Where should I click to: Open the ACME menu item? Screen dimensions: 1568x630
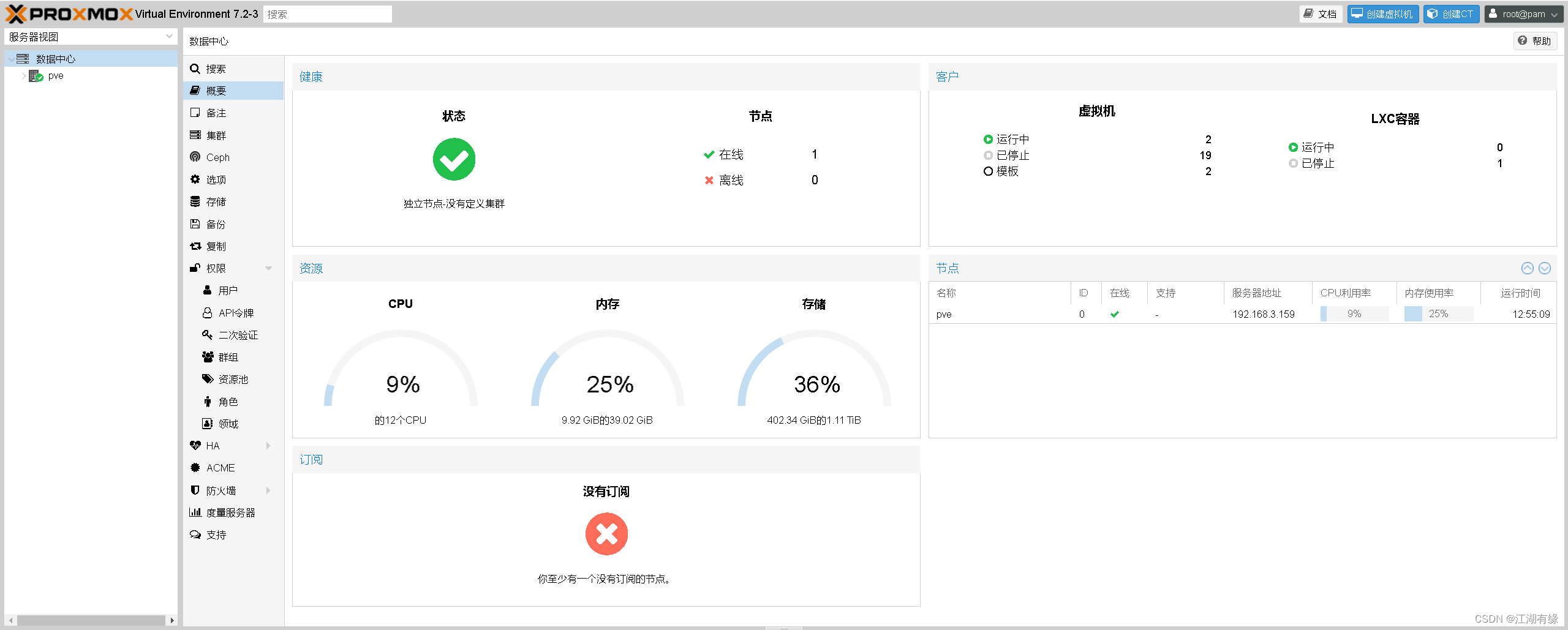(x=233, y=468)
